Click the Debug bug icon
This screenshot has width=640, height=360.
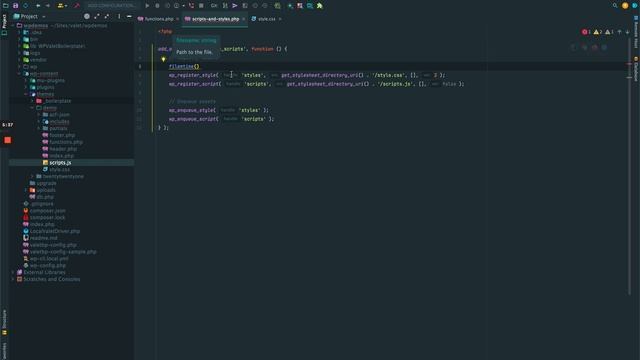pyautogui.click(x=157, y=6)
